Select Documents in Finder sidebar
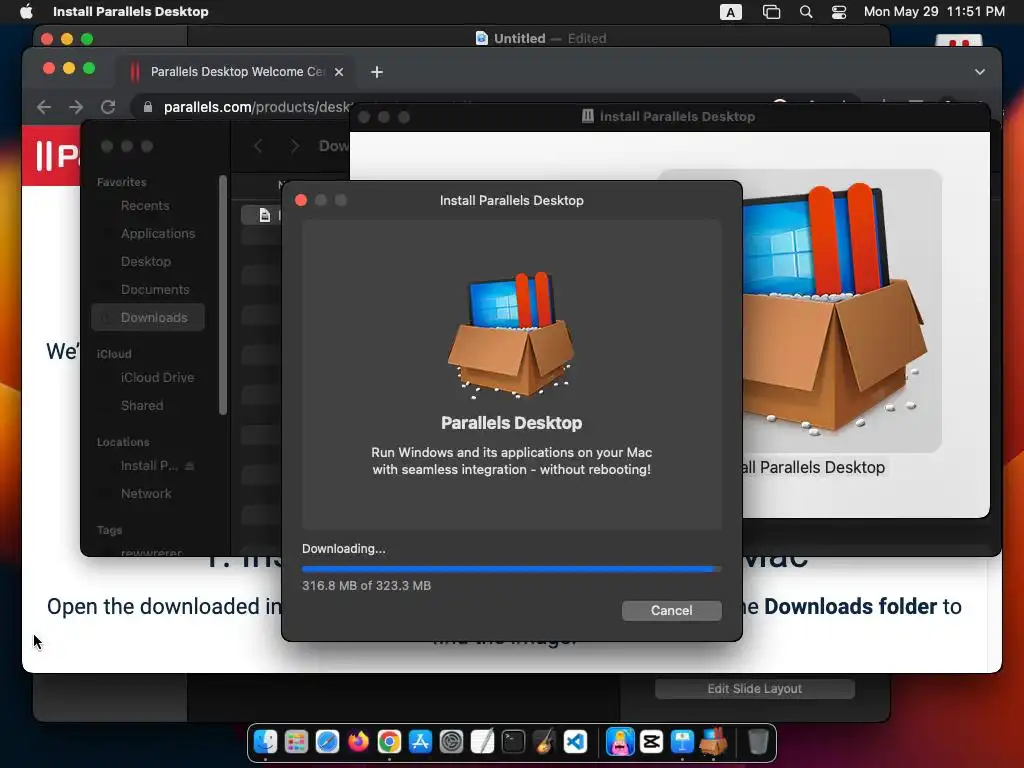1024x768 pixels. pyautogui.click(x=155, y=289)
